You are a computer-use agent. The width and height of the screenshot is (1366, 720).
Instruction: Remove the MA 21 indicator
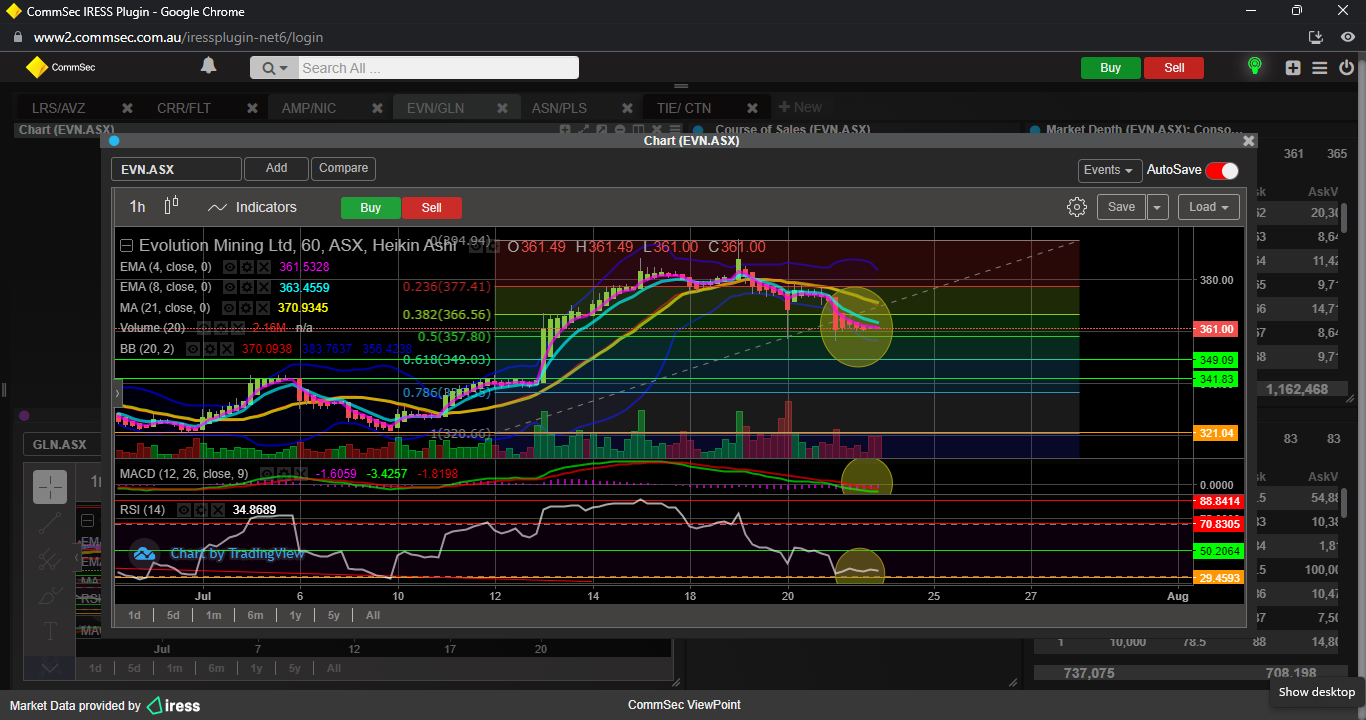tap(262, 308)
